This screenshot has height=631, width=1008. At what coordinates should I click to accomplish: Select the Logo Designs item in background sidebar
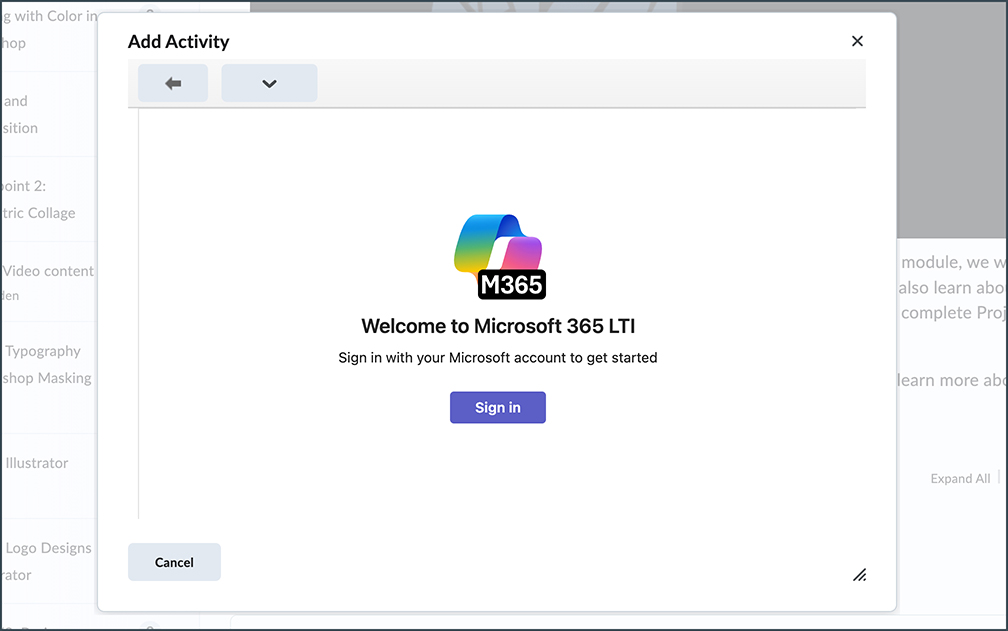pyautogui.click(x=48, y=548)
